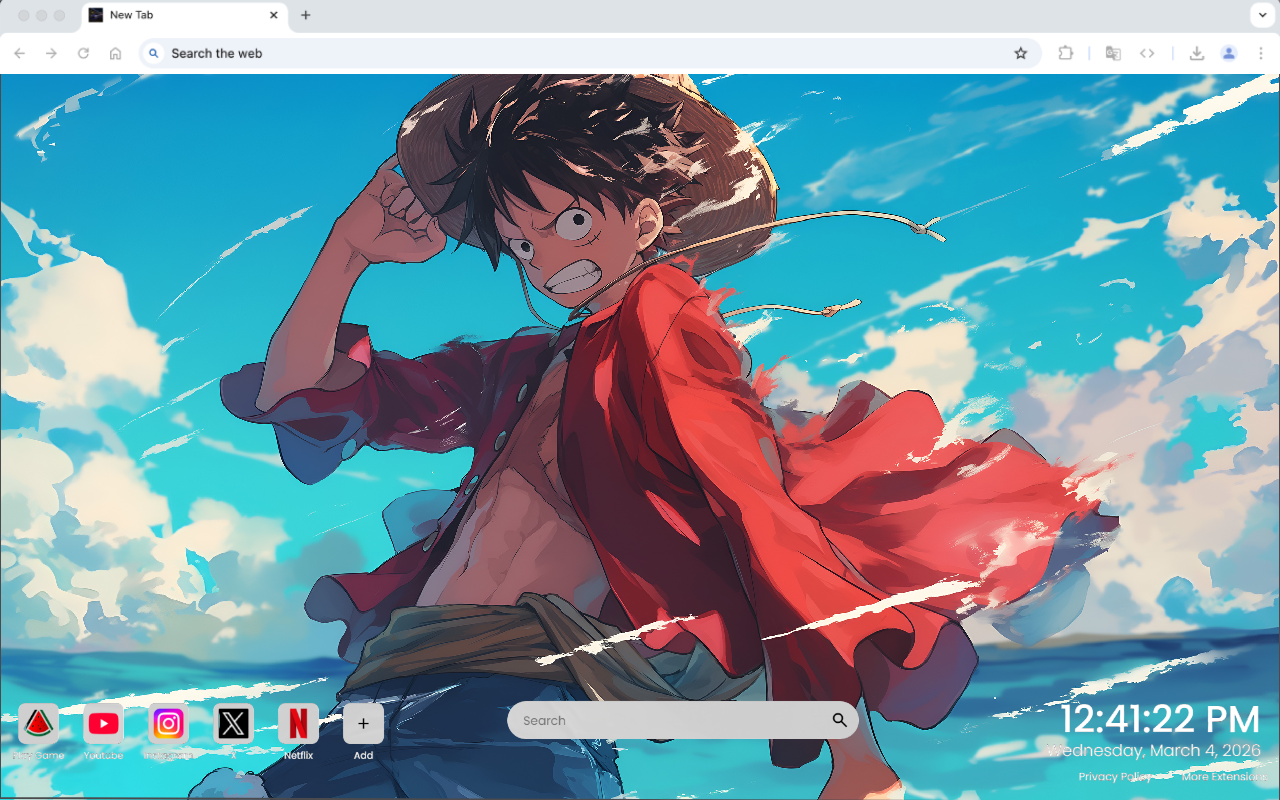The width and height of the screenshot is (1280, 800).
Task: Click the Home button in toolbar
Action: click(x=116, y=53)
